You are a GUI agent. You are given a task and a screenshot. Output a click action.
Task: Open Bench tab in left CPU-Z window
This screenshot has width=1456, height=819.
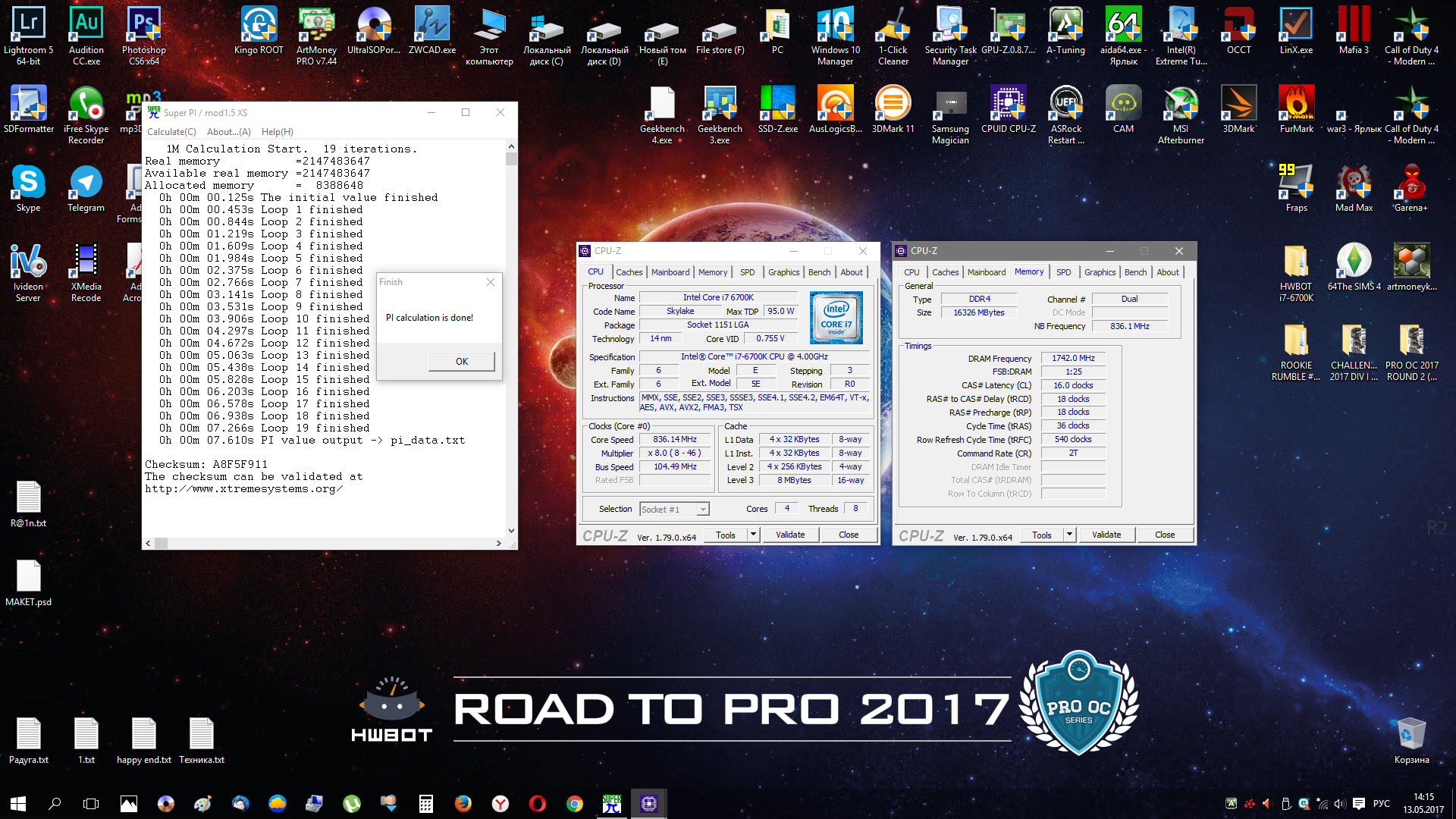click(819, 272)
